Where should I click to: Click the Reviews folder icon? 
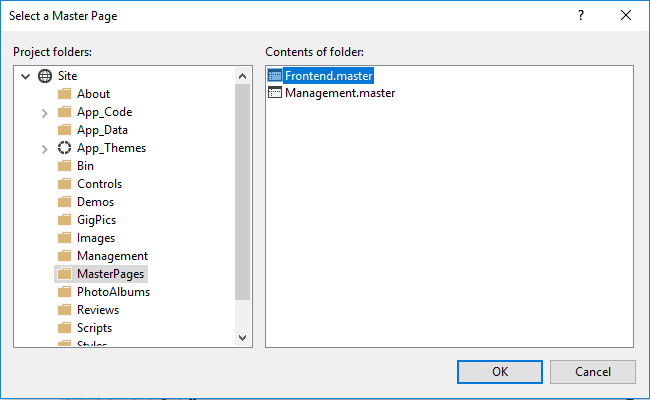pos(65,310)
